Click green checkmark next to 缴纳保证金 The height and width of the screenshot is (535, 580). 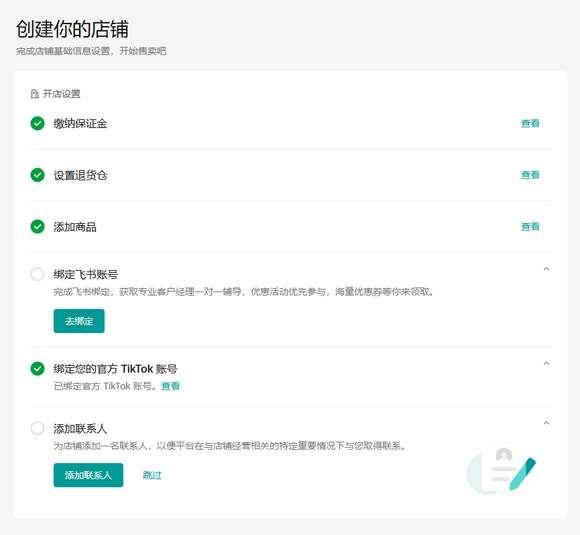(x=37, y=124)
